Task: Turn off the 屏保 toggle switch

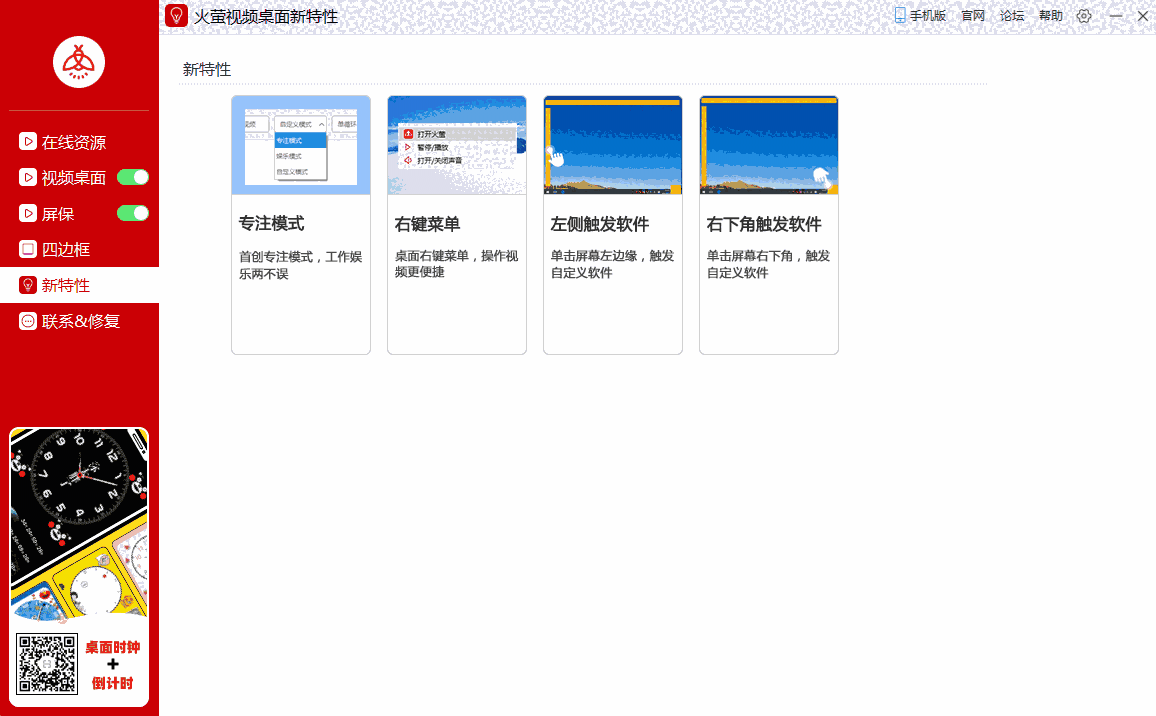Action: click(x=132, y=213)
